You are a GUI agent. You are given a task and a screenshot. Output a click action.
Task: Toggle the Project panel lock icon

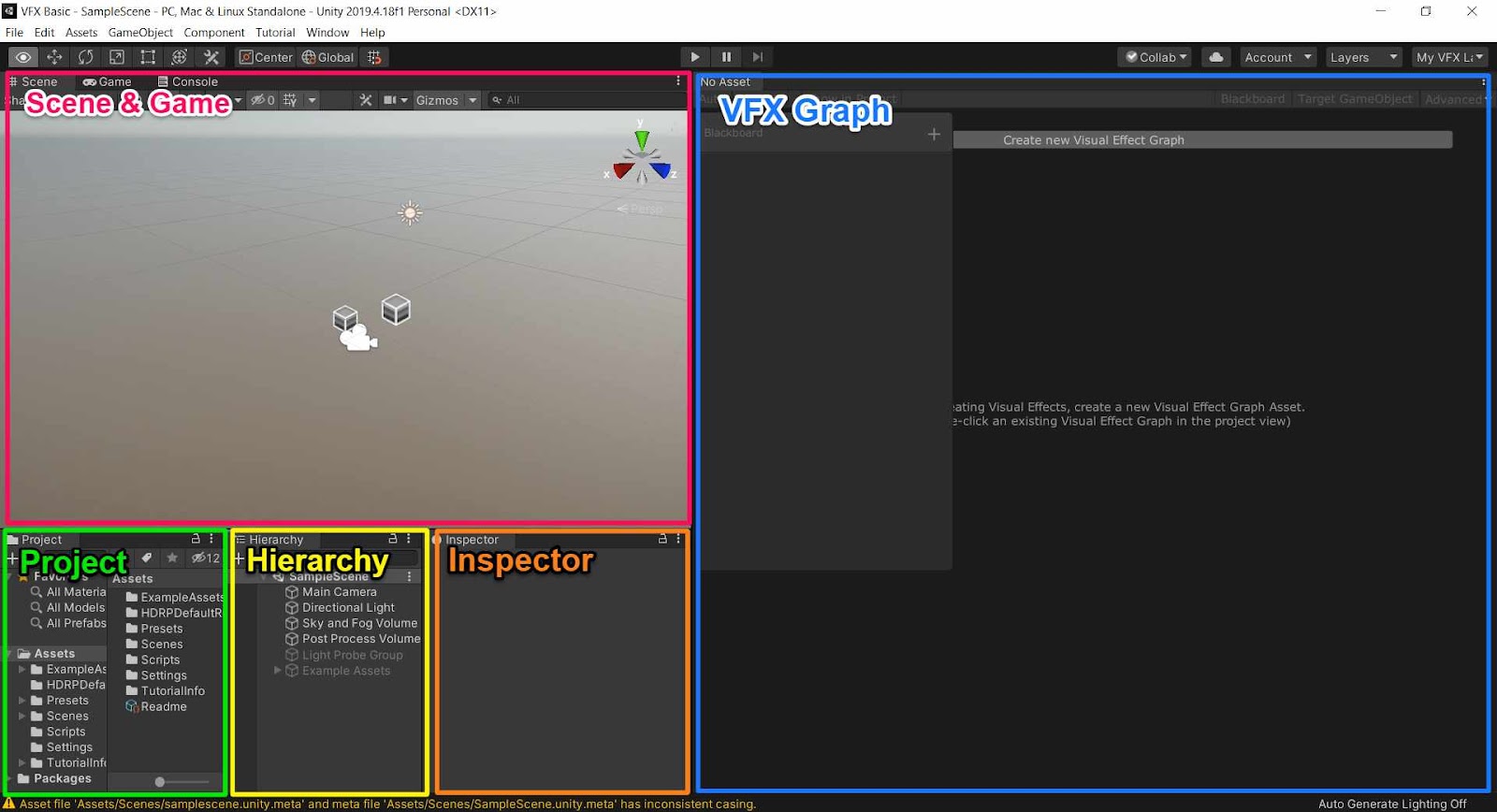[196, 539]
